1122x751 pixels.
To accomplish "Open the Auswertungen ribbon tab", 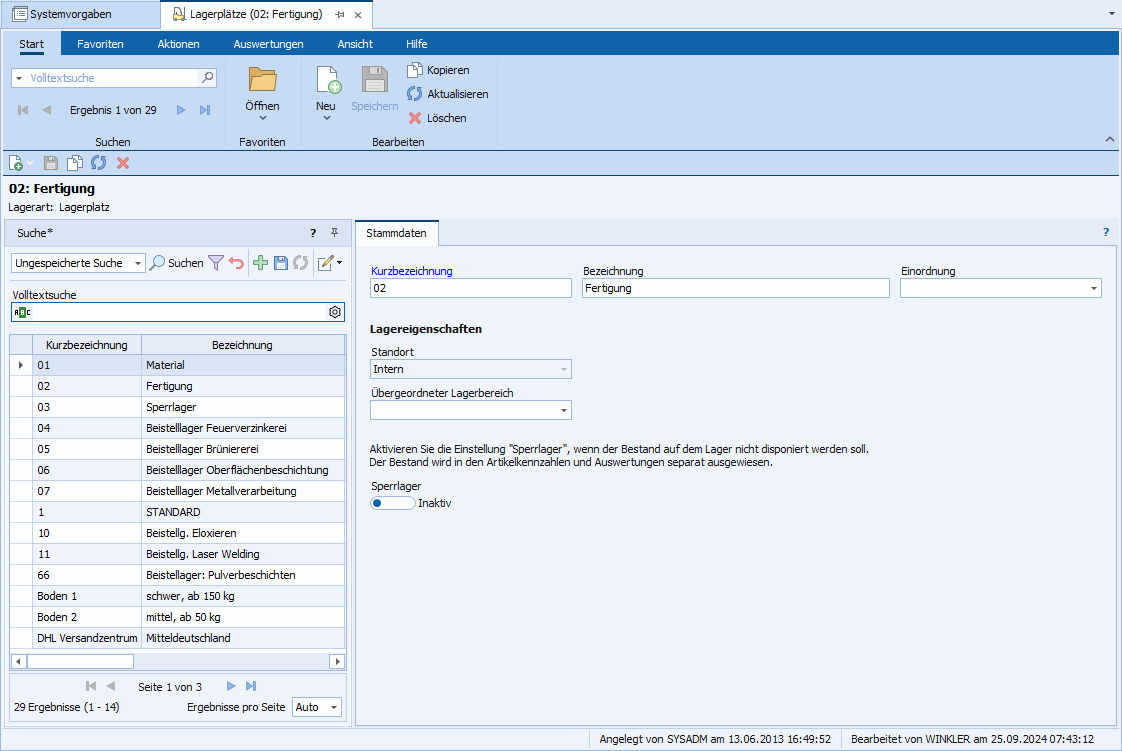I will coord(268,44).
